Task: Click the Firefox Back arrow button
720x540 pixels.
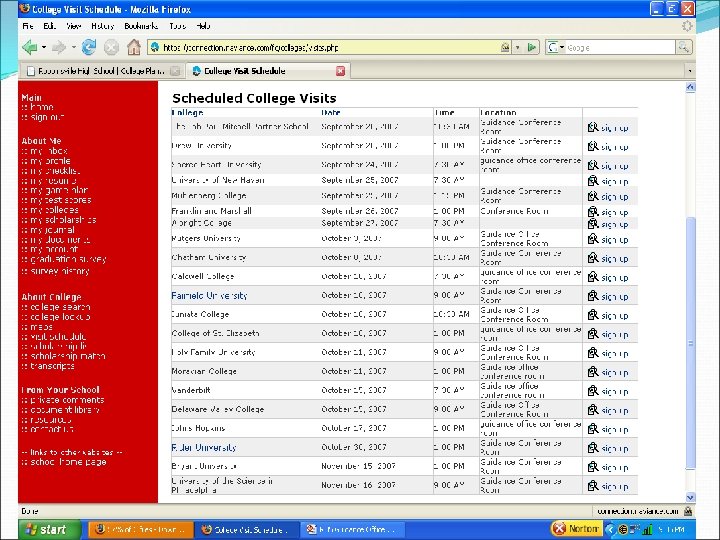Action: point(30,47)
